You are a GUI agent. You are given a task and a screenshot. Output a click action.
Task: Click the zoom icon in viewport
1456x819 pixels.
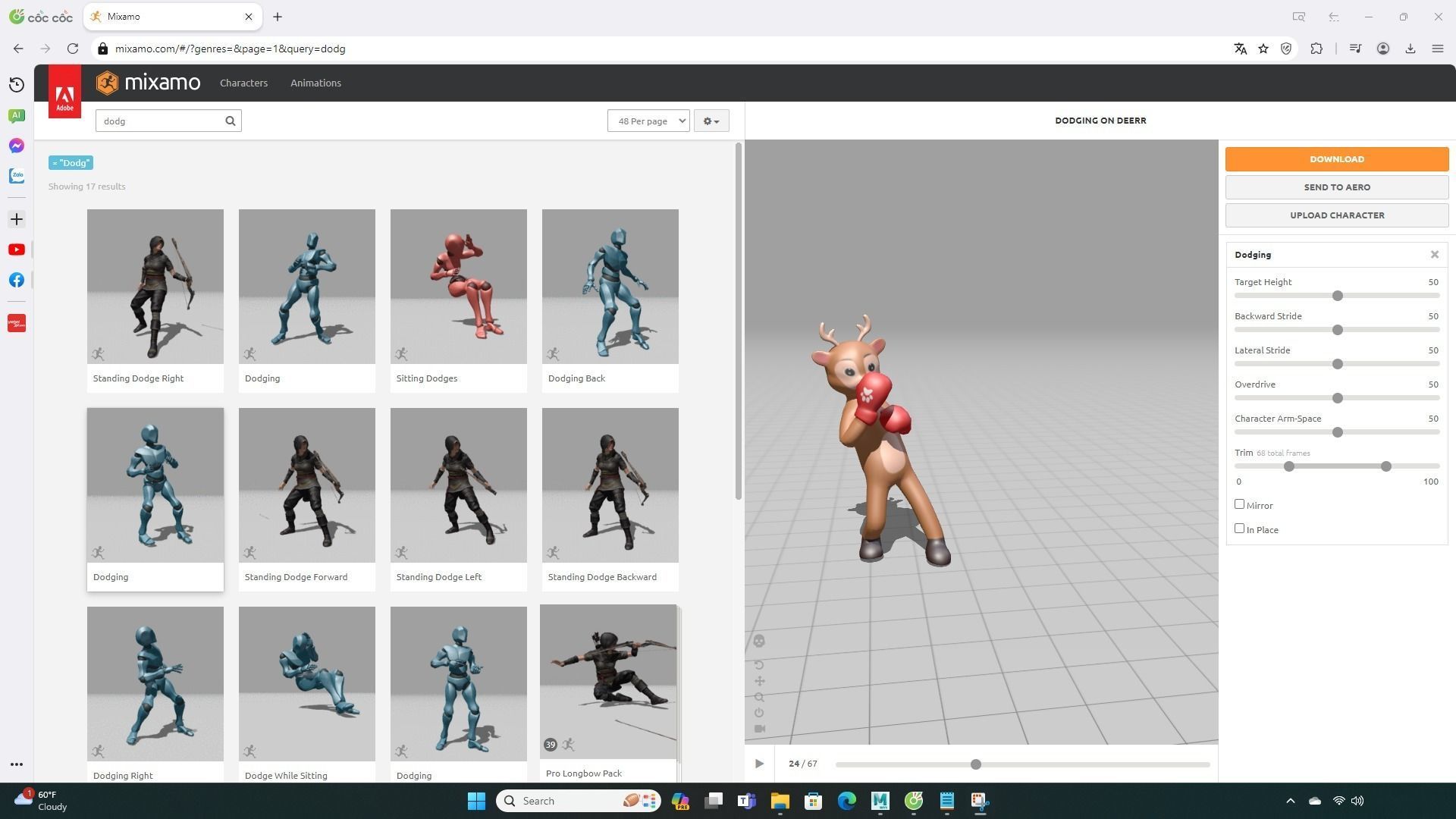point(759,697)
